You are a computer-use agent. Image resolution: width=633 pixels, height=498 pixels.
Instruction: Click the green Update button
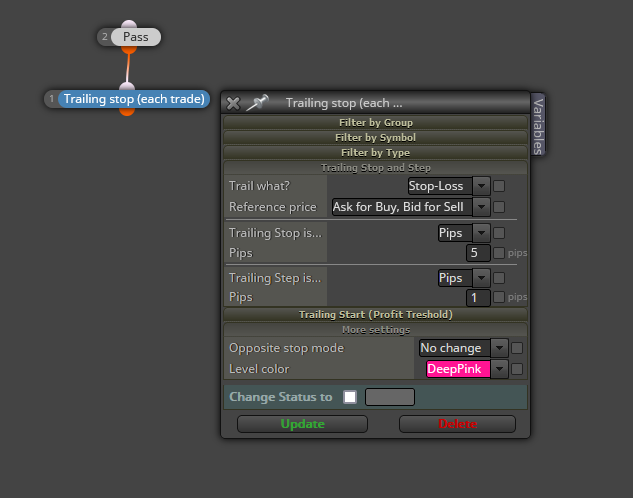pos(302,424)
